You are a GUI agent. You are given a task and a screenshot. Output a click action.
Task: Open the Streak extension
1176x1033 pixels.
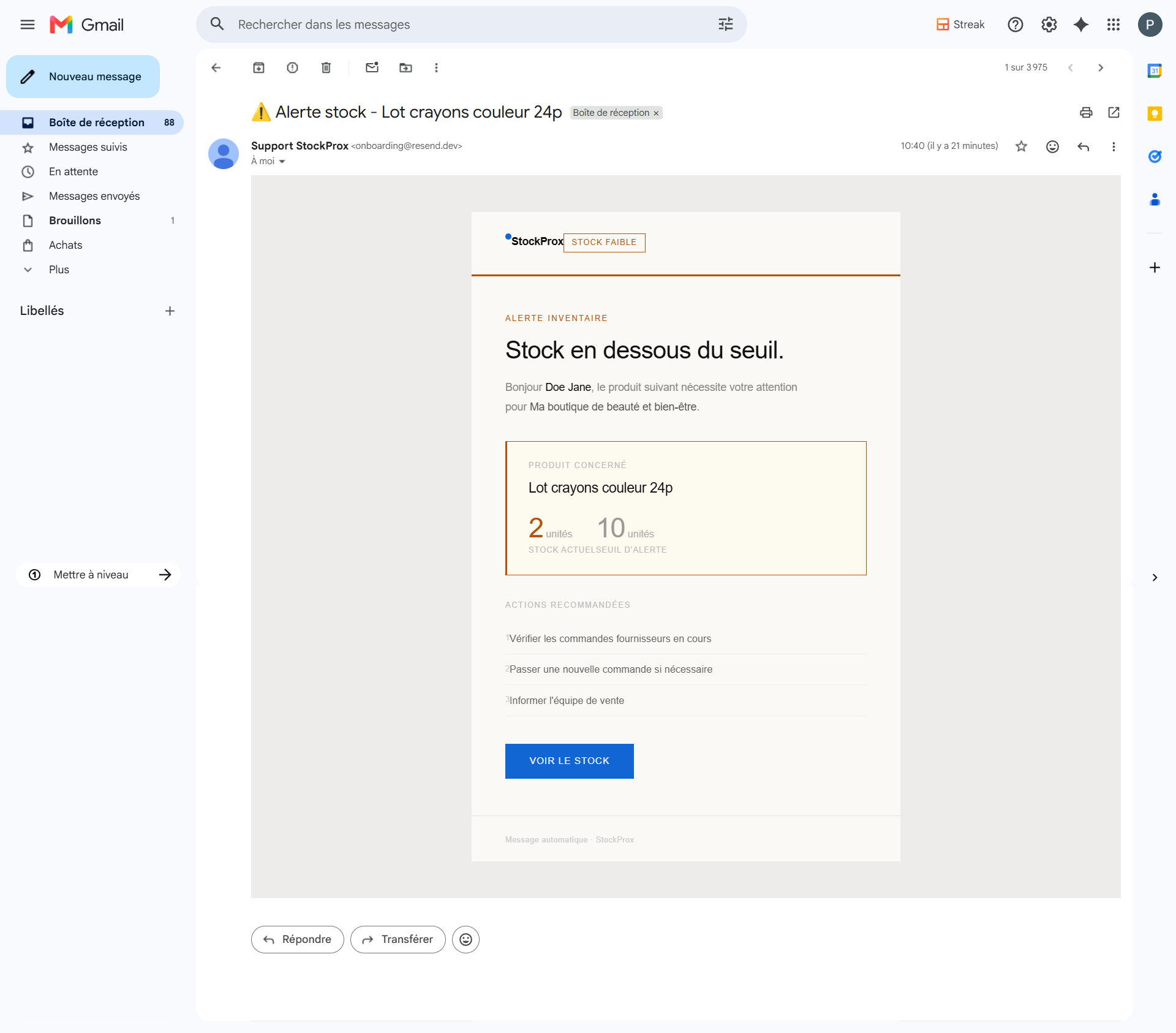960,25
